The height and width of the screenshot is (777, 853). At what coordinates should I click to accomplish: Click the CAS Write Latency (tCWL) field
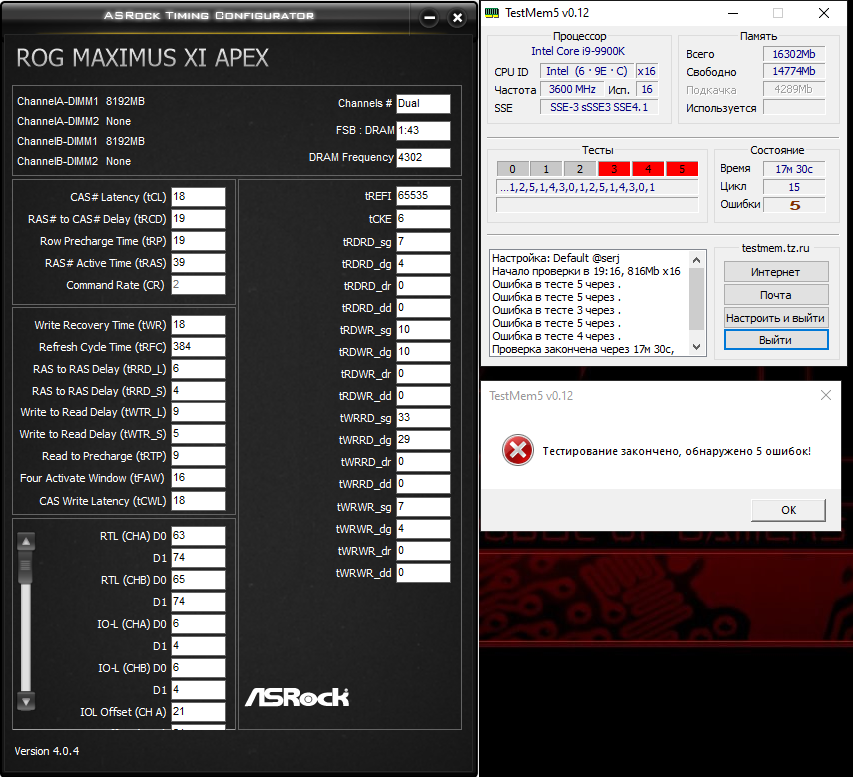[198, 501]
